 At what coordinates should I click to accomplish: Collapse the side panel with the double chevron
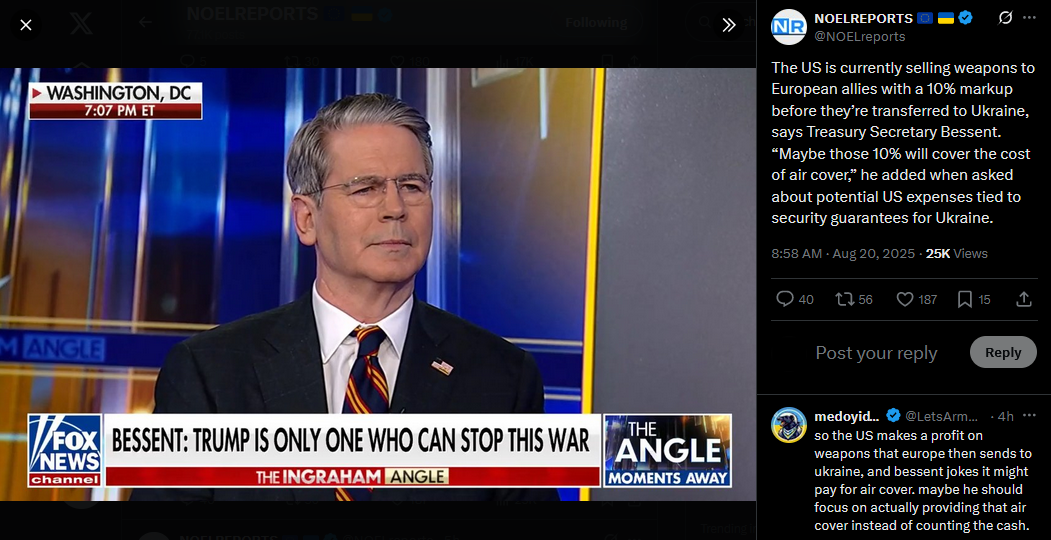point(729,25)
